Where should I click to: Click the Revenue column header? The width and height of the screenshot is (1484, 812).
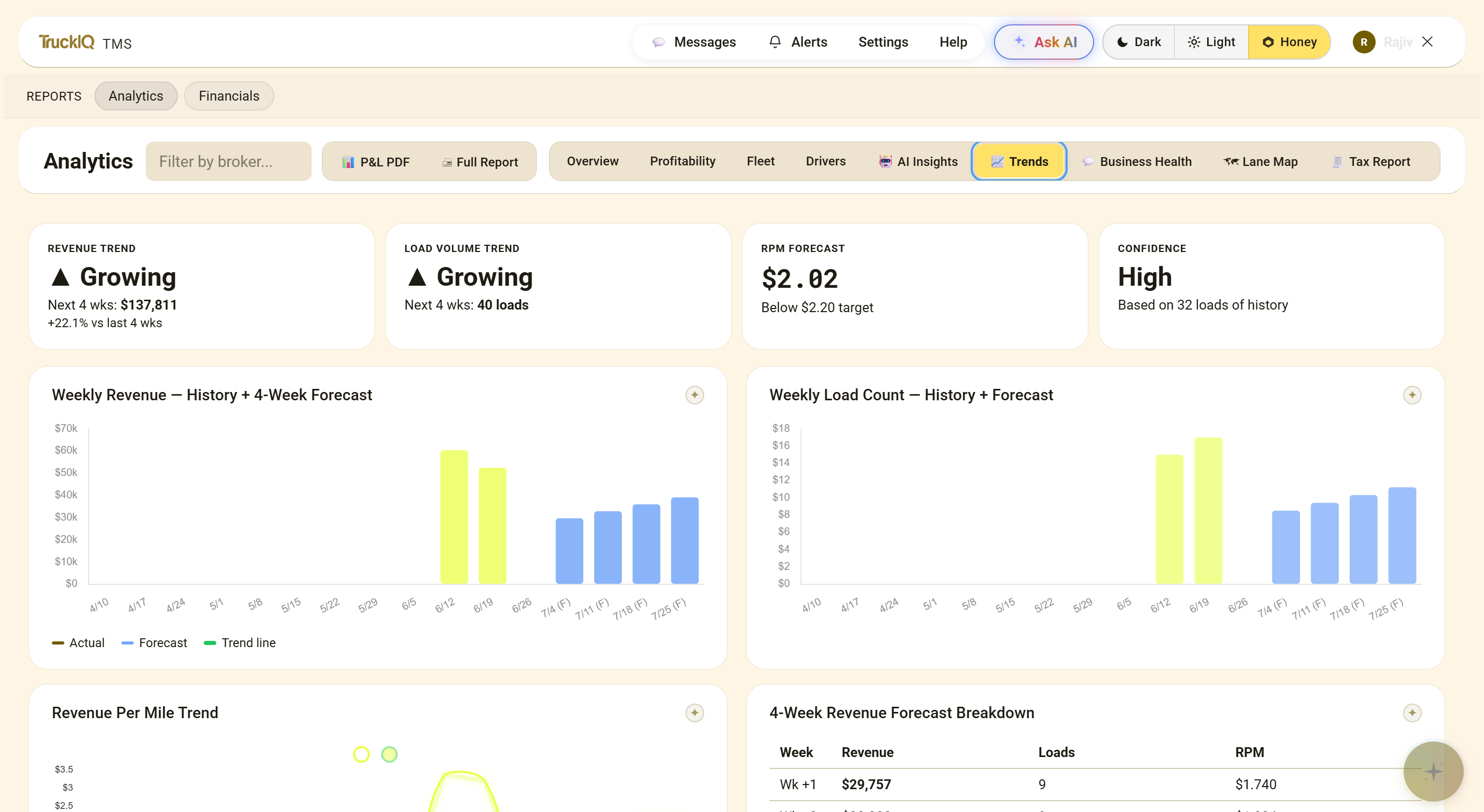[867, 752]
